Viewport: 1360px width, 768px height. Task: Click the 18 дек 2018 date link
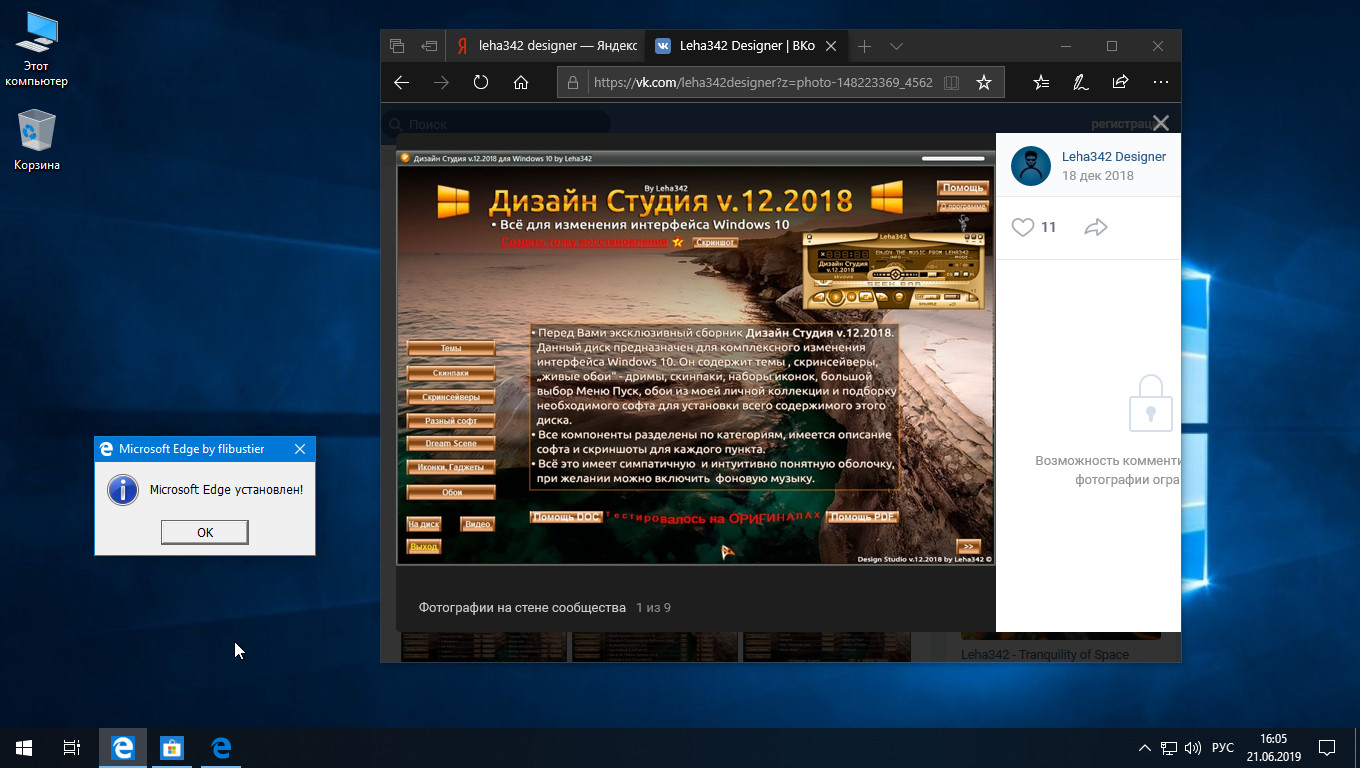coord(1098,175)
